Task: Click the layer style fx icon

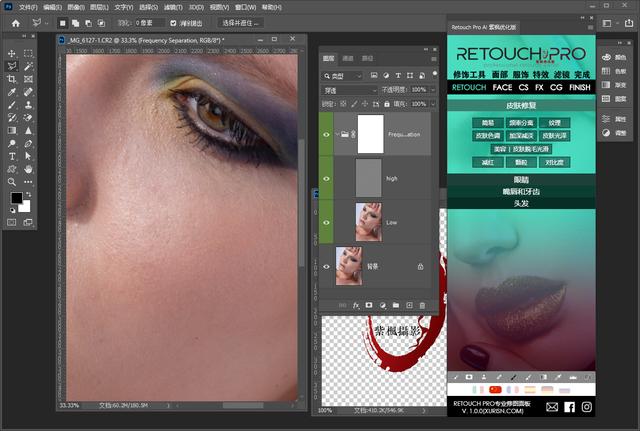Action: pyautogui.click(x=356, y=305)
